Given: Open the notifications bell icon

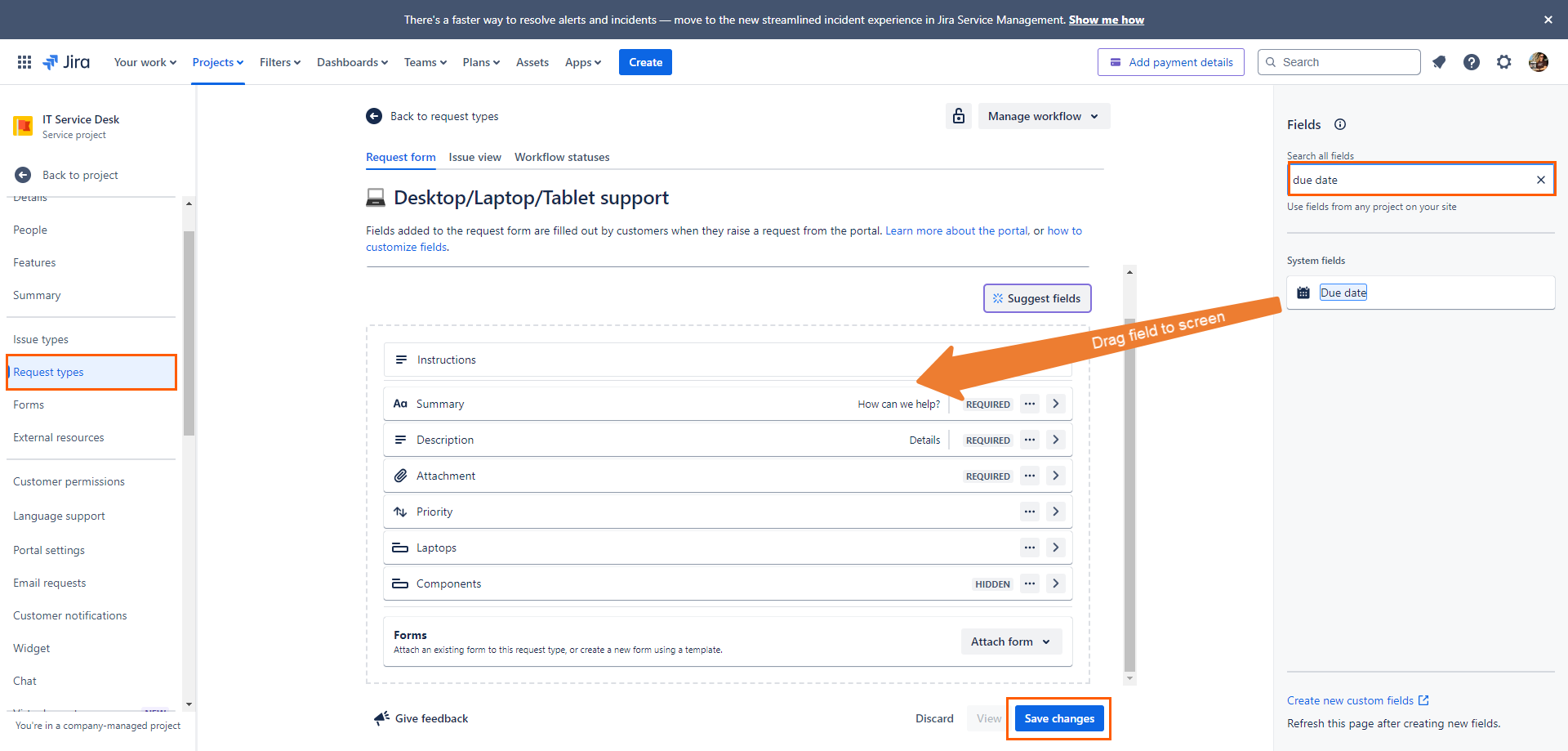Looking at the screenshot, I should click(x=1439, y=62).
